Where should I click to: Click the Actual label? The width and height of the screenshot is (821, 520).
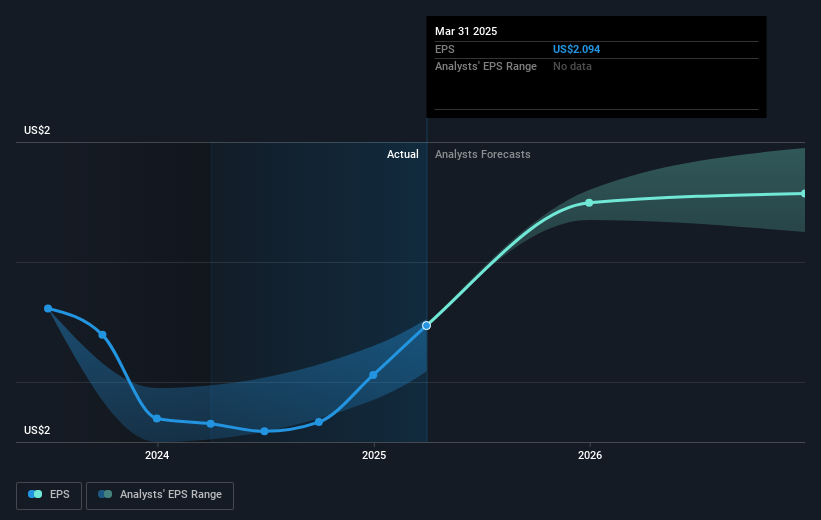click(x=403, y=154)
